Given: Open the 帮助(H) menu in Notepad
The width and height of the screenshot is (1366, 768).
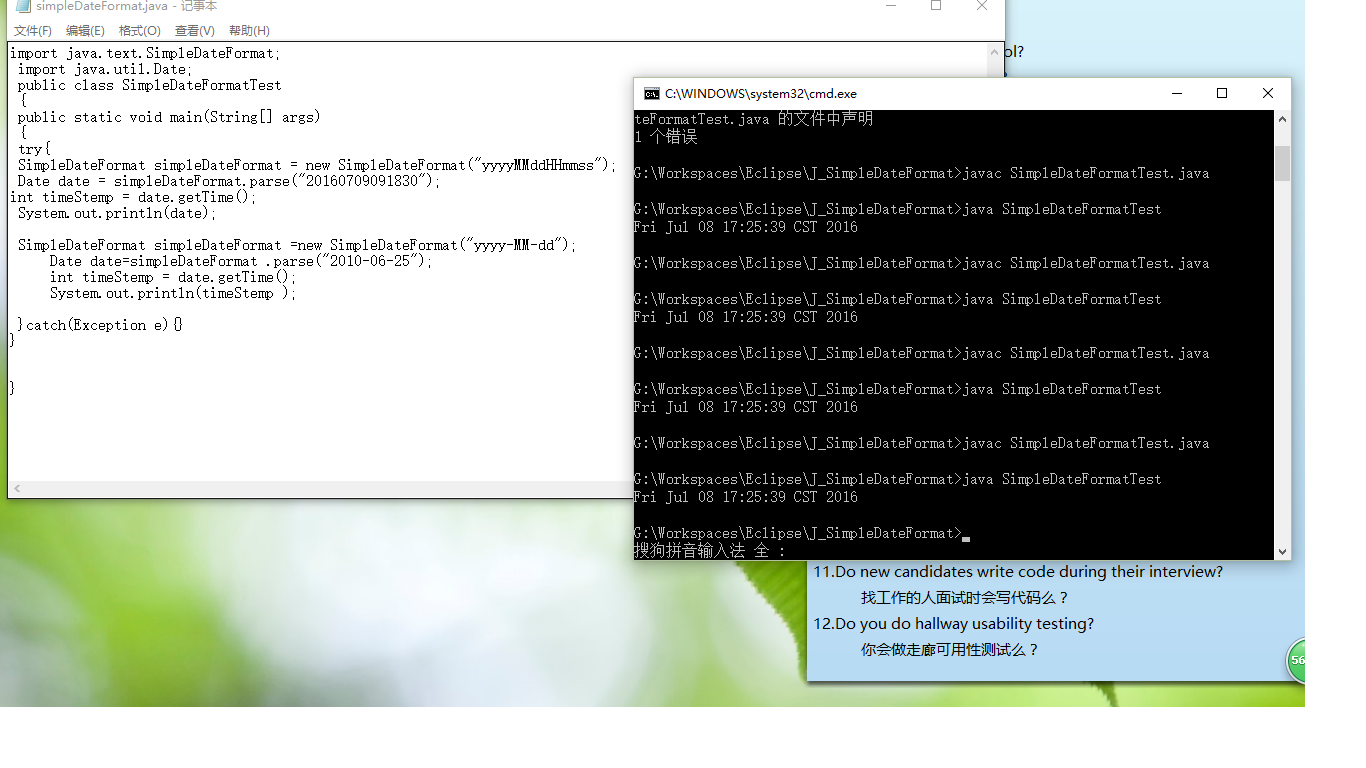Looking at the screenshot, I should pyautogui.click(x=249, y=31).
